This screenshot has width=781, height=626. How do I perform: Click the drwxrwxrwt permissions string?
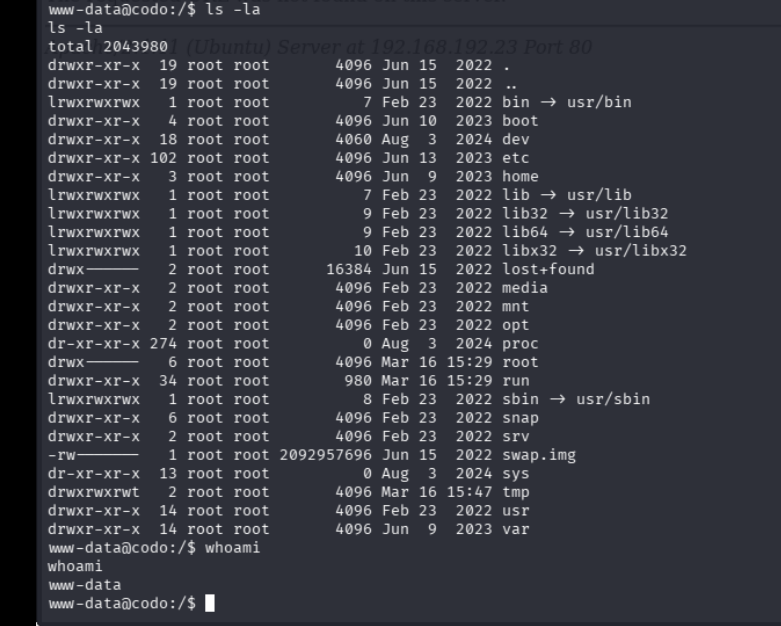click(94, 492)
